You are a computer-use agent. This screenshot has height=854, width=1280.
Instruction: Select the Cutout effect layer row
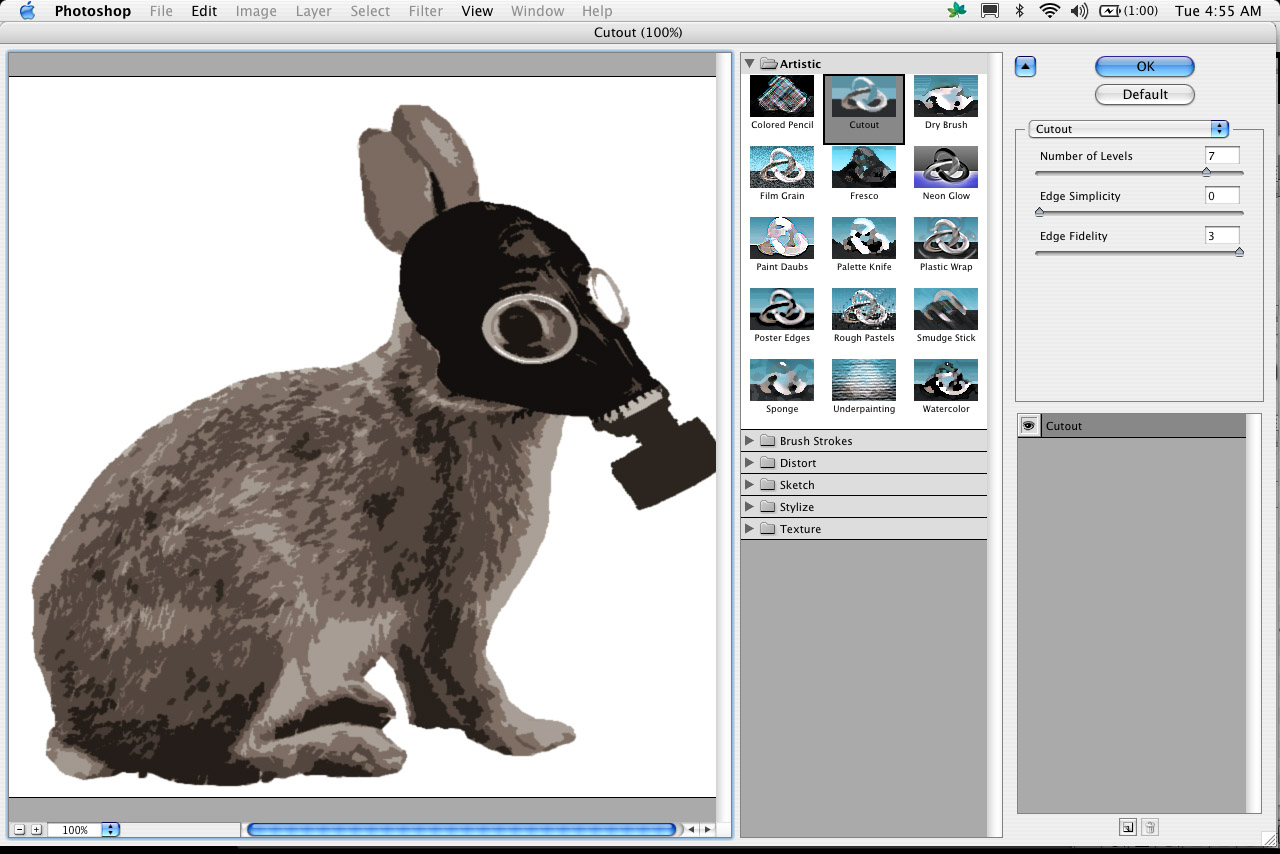[x=1132, y=426]
